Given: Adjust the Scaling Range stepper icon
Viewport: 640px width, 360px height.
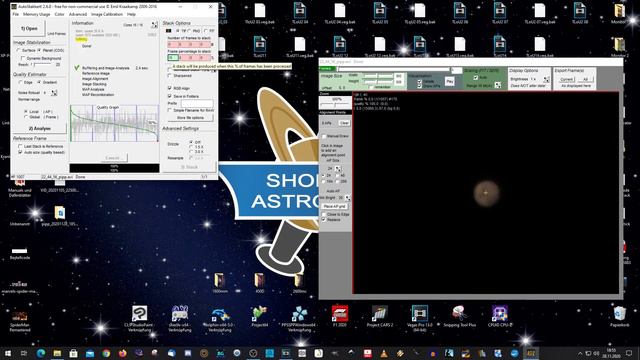Looking at the screenshot, I should (x=498, y=85).
